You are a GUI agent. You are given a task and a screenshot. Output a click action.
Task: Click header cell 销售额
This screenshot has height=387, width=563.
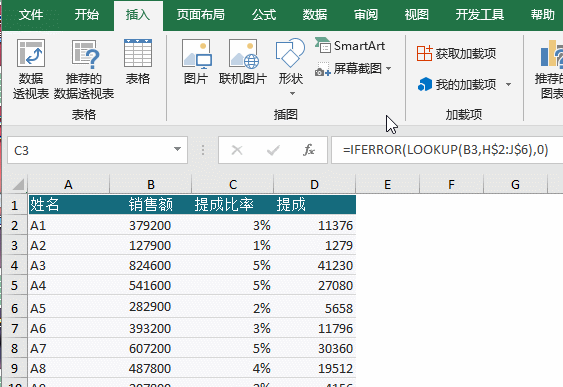coord(151,205)
